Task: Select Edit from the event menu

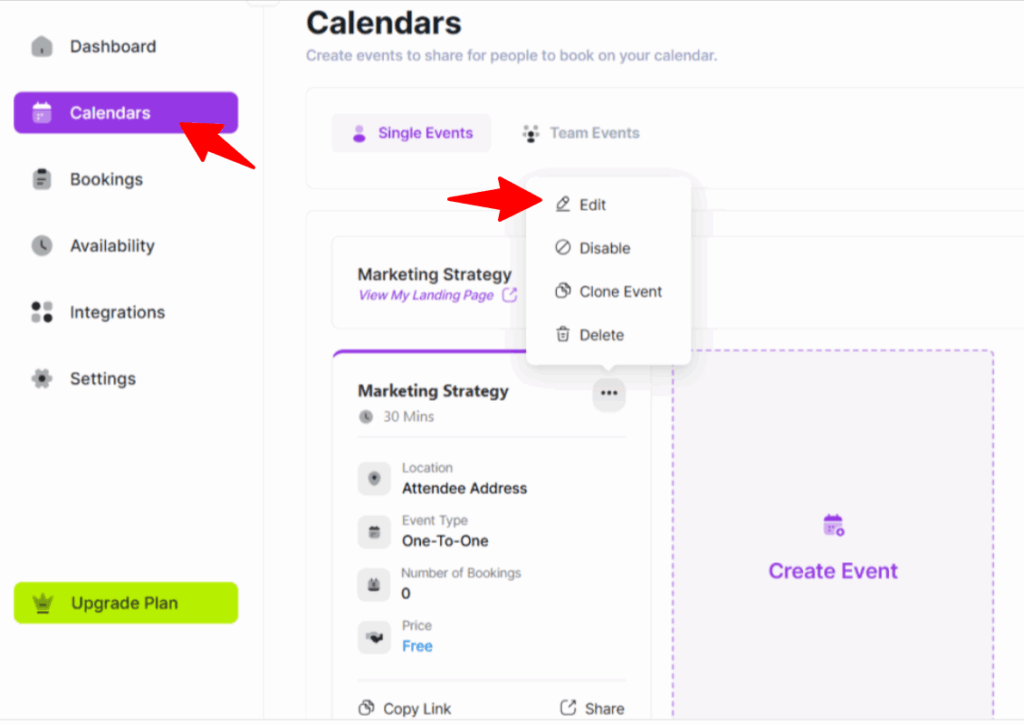Action: 592,205
